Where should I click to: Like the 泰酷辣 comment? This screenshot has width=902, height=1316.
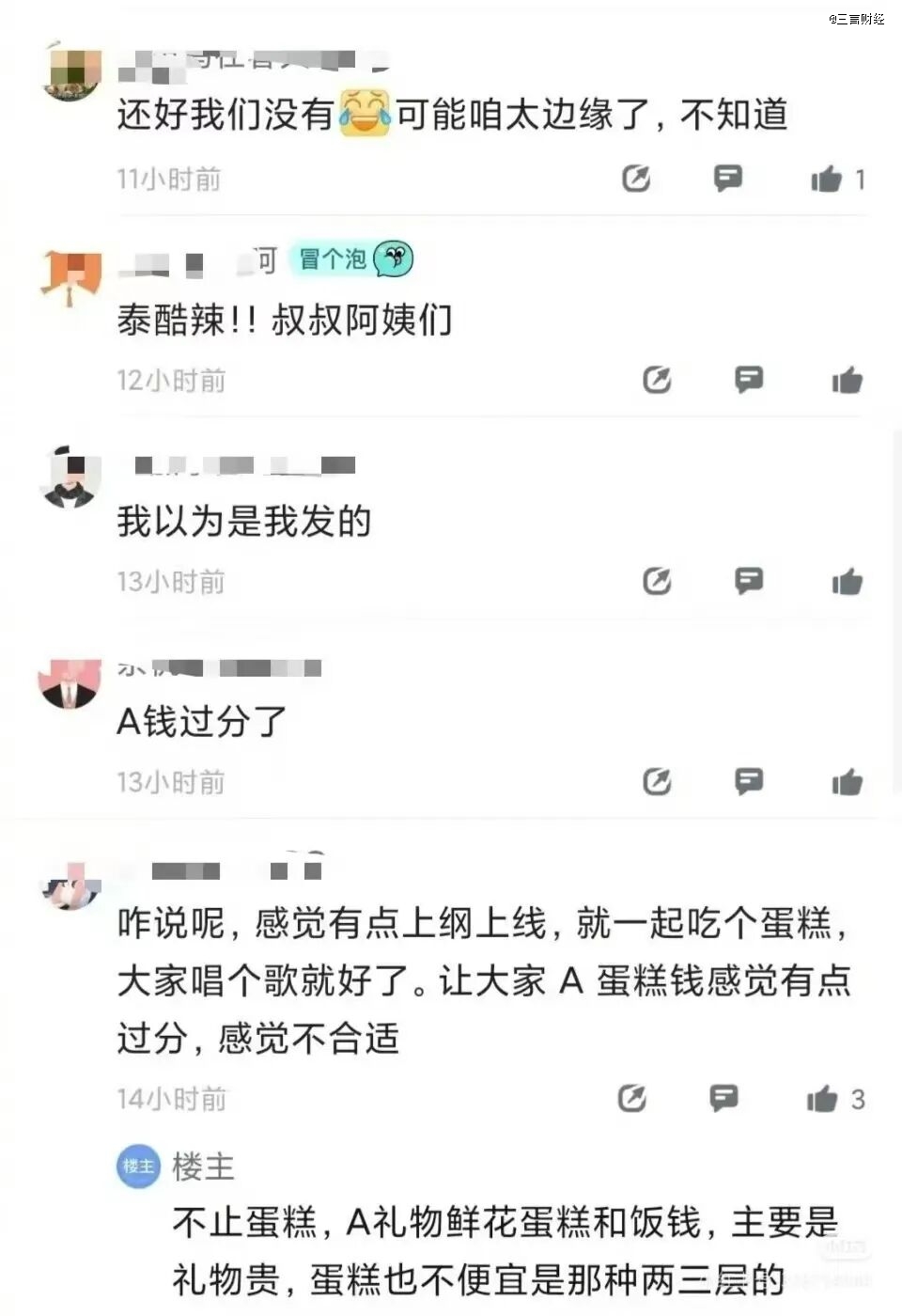click(847, 380)
